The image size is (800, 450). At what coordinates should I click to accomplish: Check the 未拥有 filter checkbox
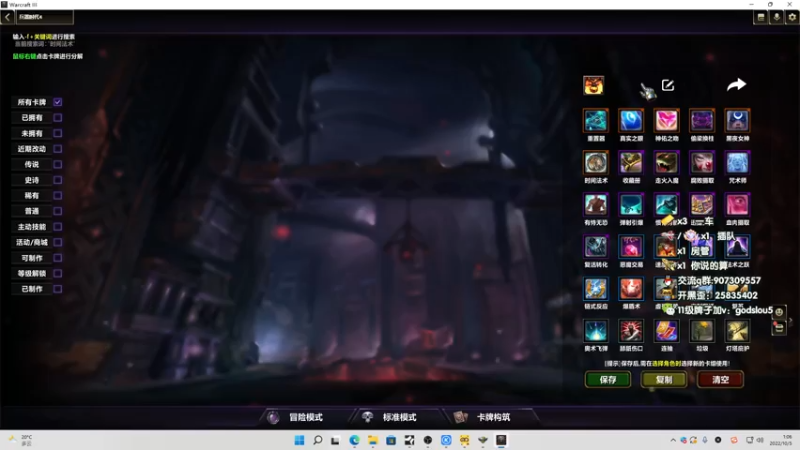58,133
